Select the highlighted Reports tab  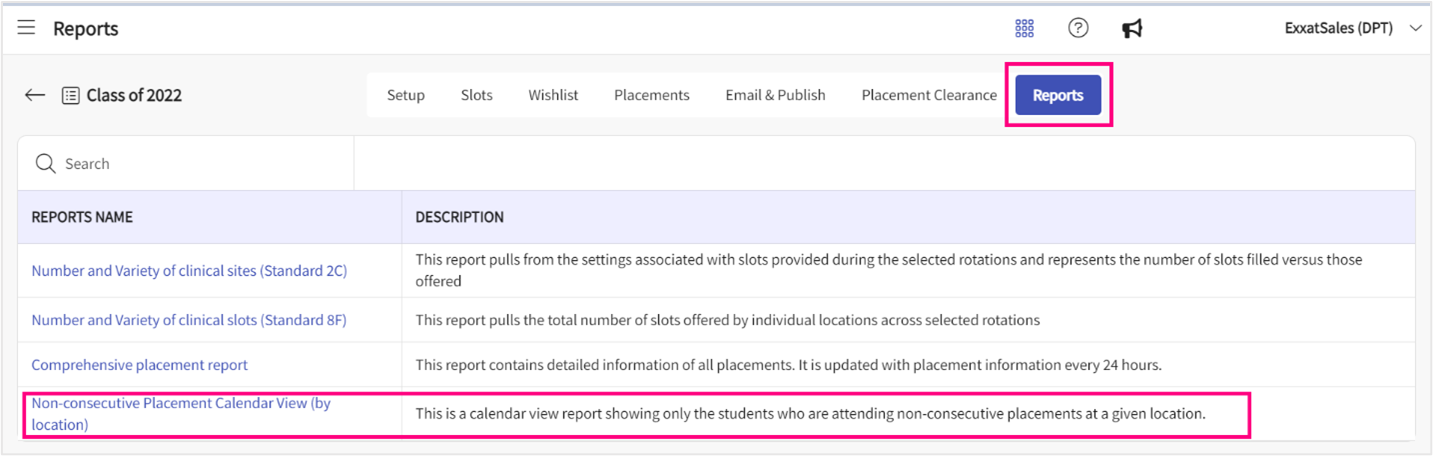coord(1058,95)
